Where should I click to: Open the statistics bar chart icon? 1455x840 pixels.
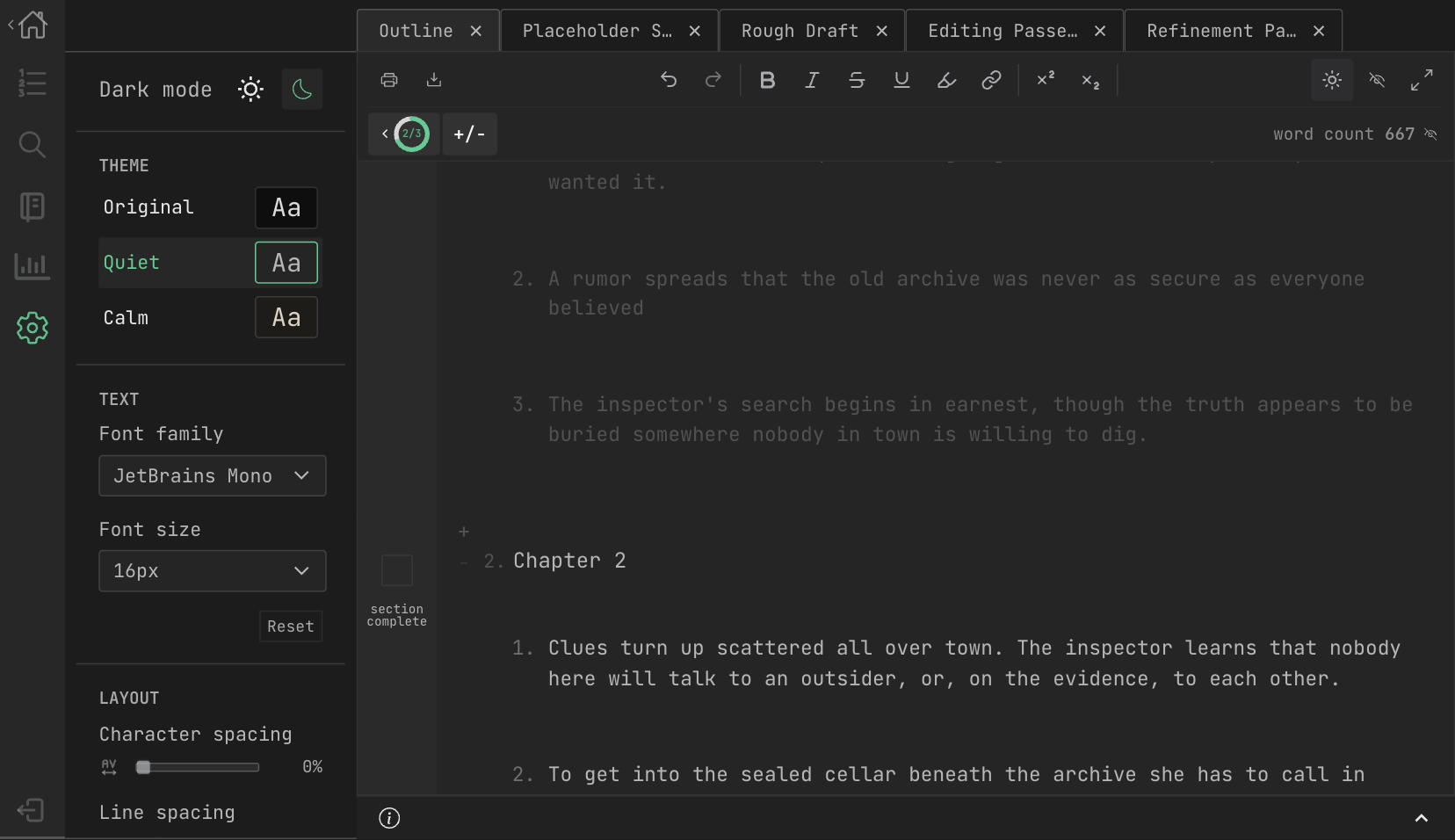[x=33, y=265]
